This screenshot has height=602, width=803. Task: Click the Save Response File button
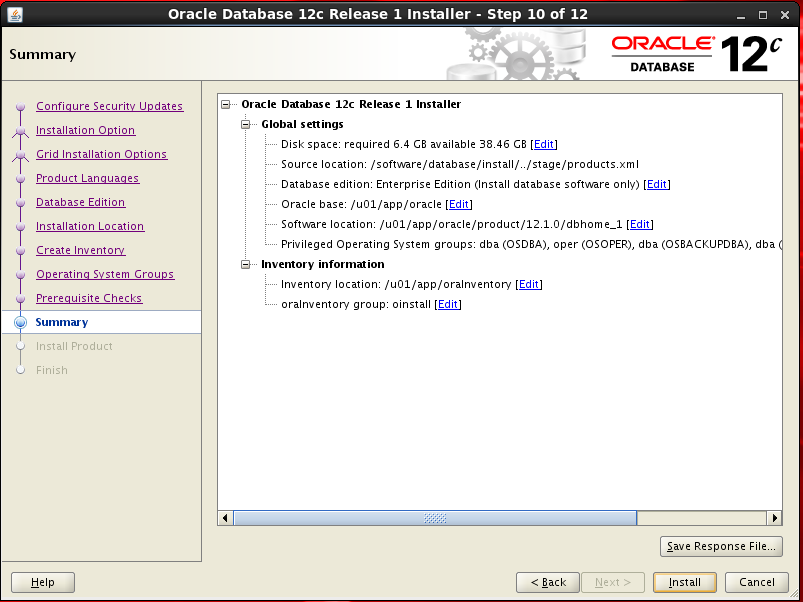point(721,546)
